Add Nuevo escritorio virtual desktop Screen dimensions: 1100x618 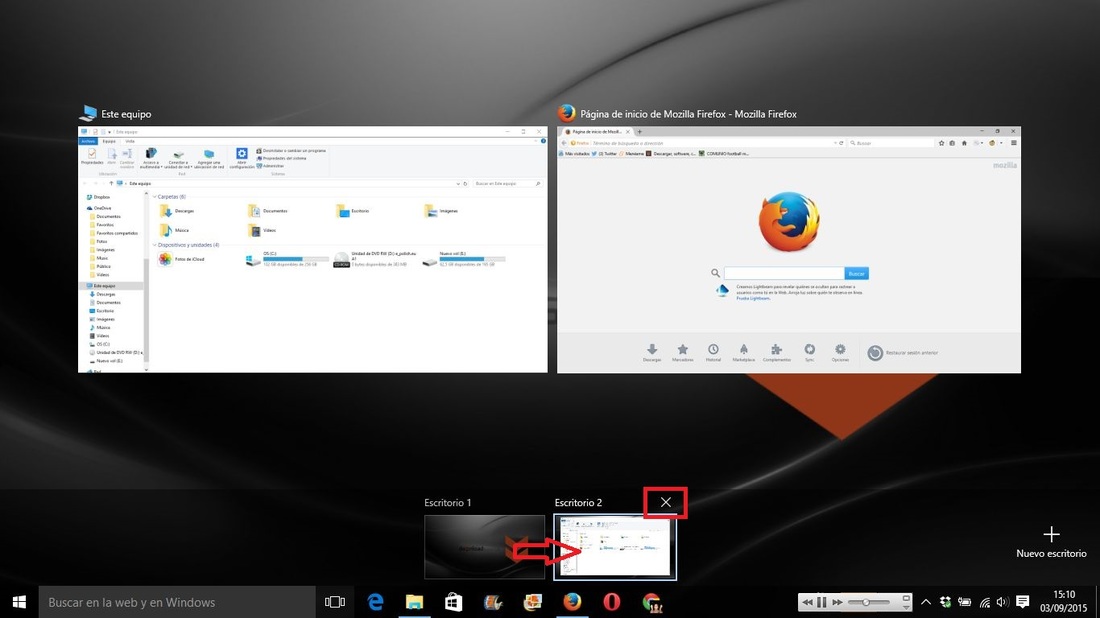1051,542
